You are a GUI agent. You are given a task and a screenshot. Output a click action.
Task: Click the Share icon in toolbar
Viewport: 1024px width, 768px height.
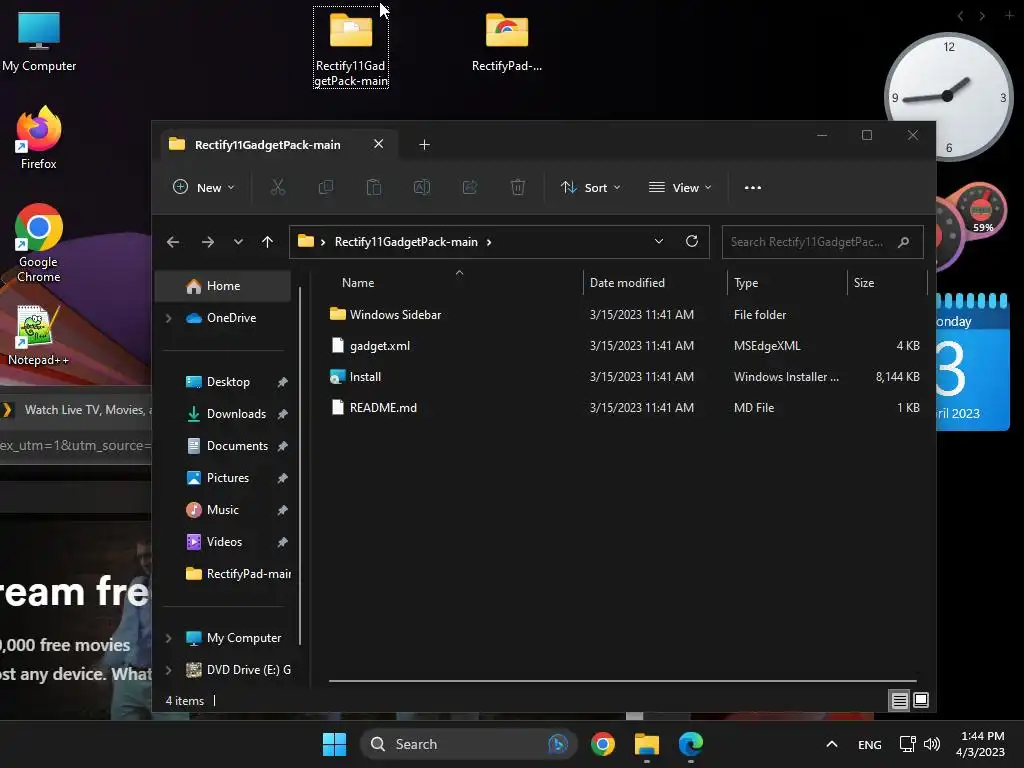[x=470, y=187]
